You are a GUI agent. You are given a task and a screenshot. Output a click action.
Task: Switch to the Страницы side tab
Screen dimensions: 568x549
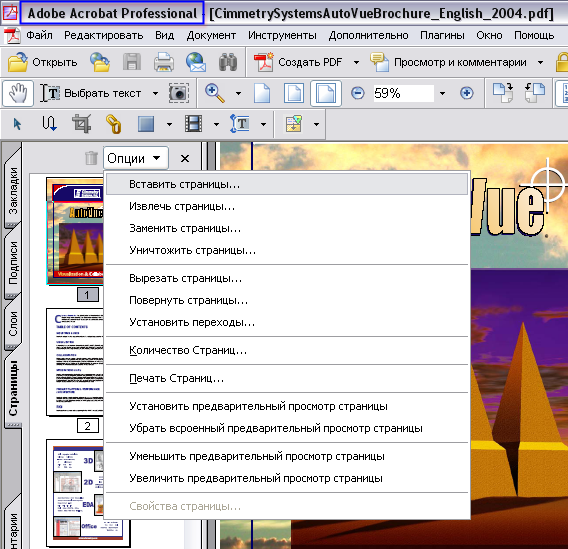point(13,388)
